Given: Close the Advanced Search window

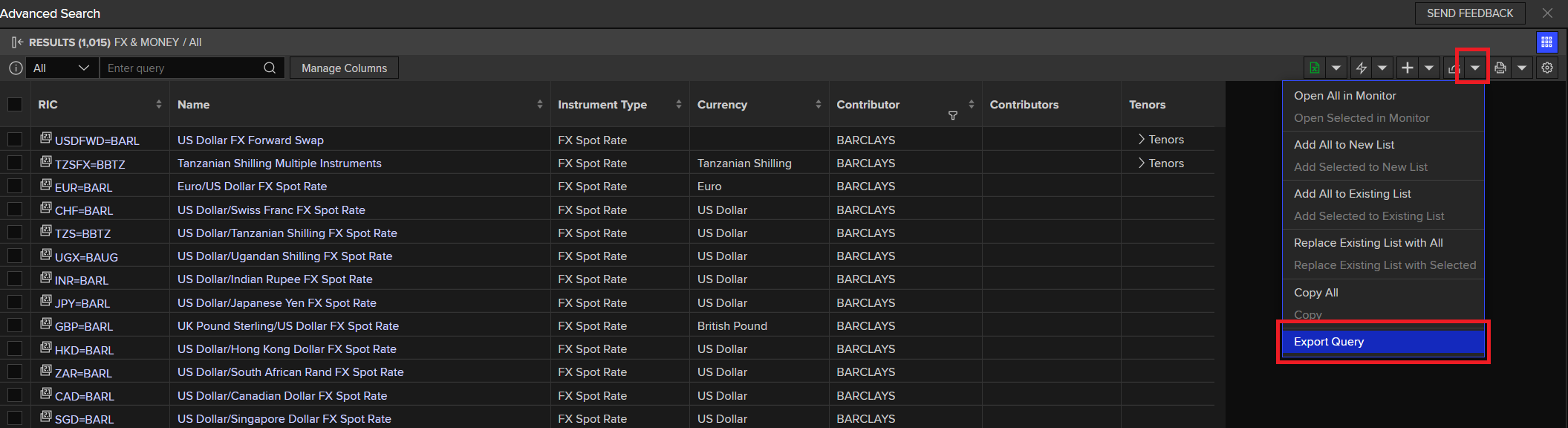Looking at the screenshot, I should 1547,13.
